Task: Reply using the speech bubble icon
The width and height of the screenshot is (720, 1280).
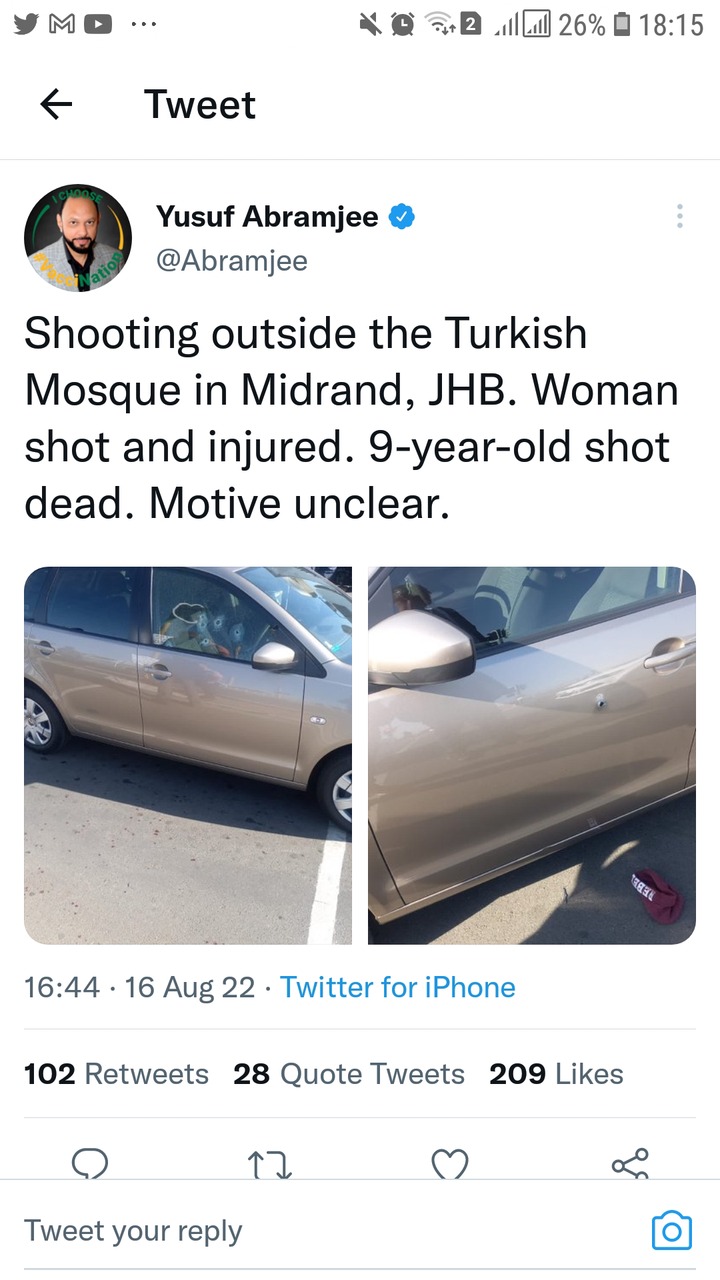Action: tap(91, 1163)
